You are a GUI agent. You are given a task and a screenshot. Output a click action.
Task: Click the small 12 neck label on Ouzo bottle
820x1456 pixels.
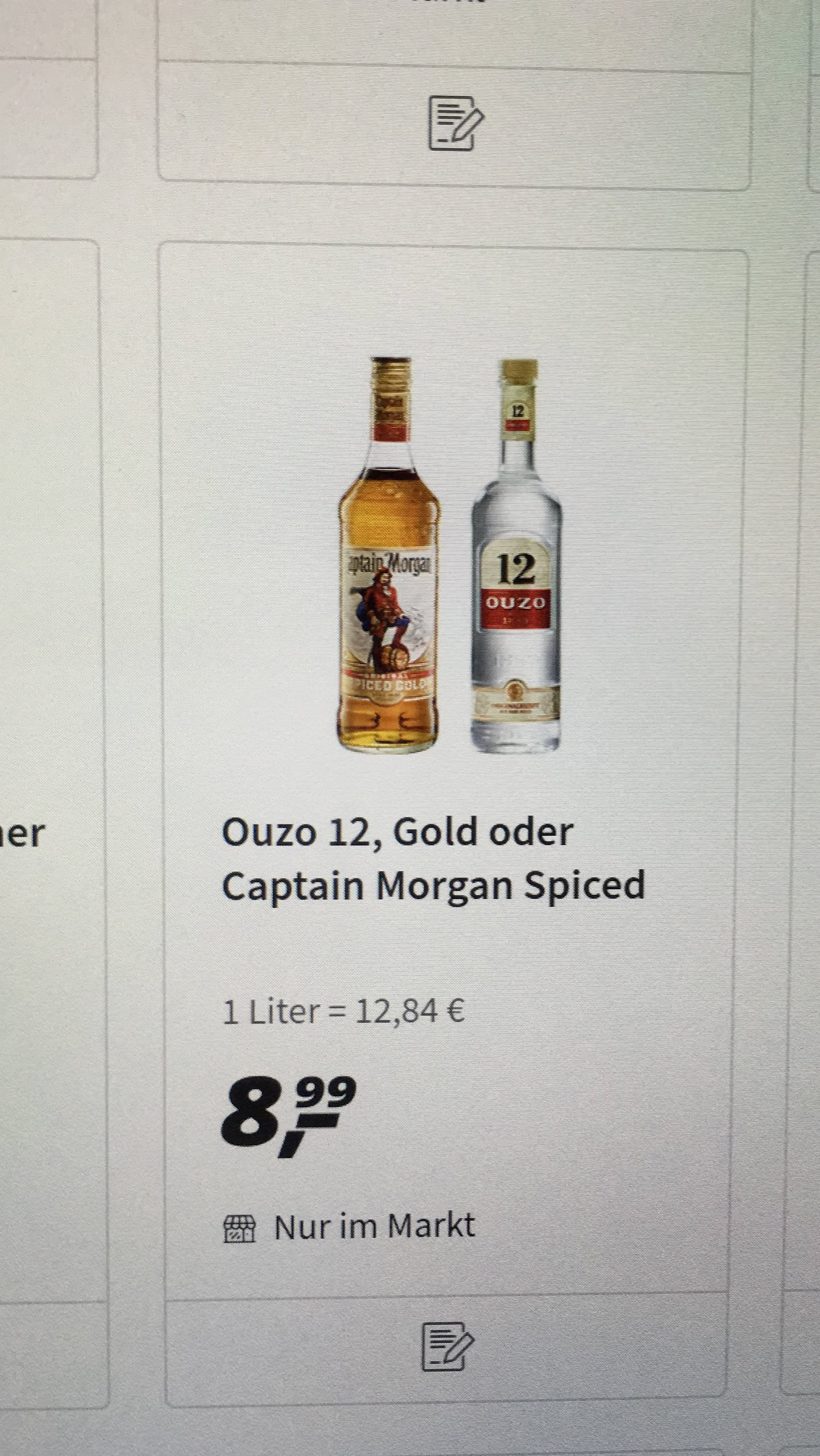point(517,417)
